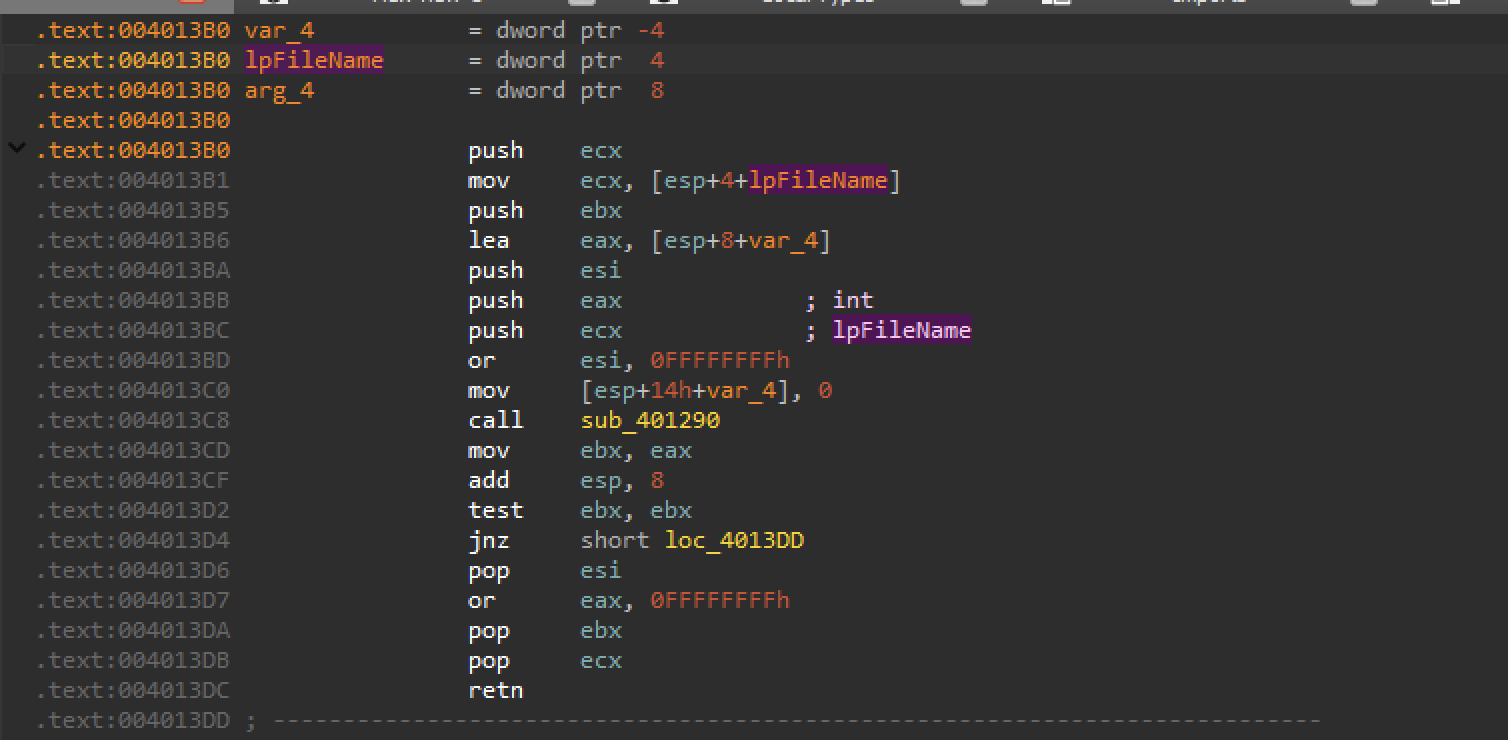Select address .text:004013B1
The height and width of the screenshot is (740, 1508).
[x=133, y=181]
